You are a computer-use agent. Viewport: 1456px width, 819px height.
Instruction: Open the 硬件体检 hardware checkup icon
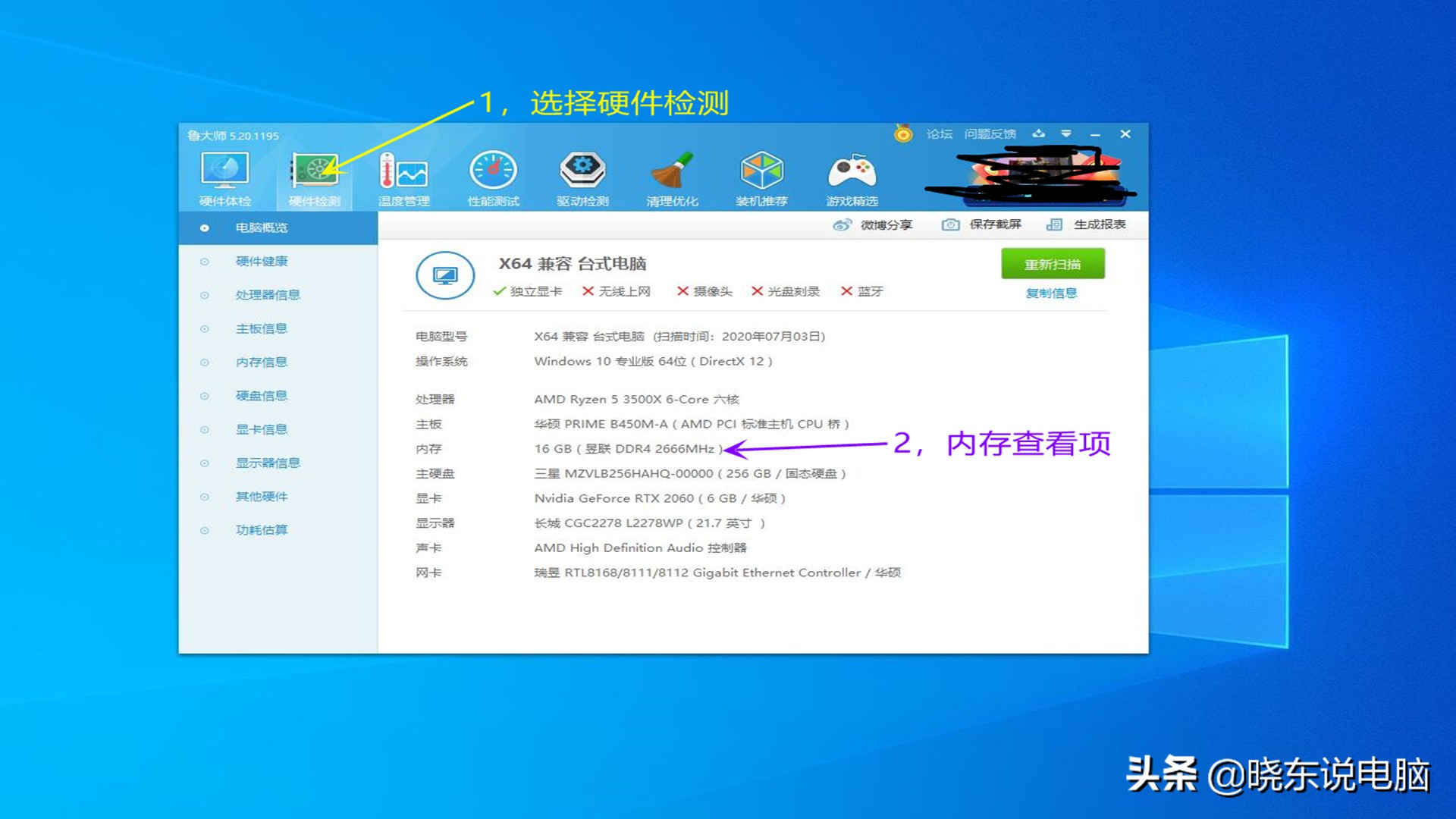tap(224, 176)
